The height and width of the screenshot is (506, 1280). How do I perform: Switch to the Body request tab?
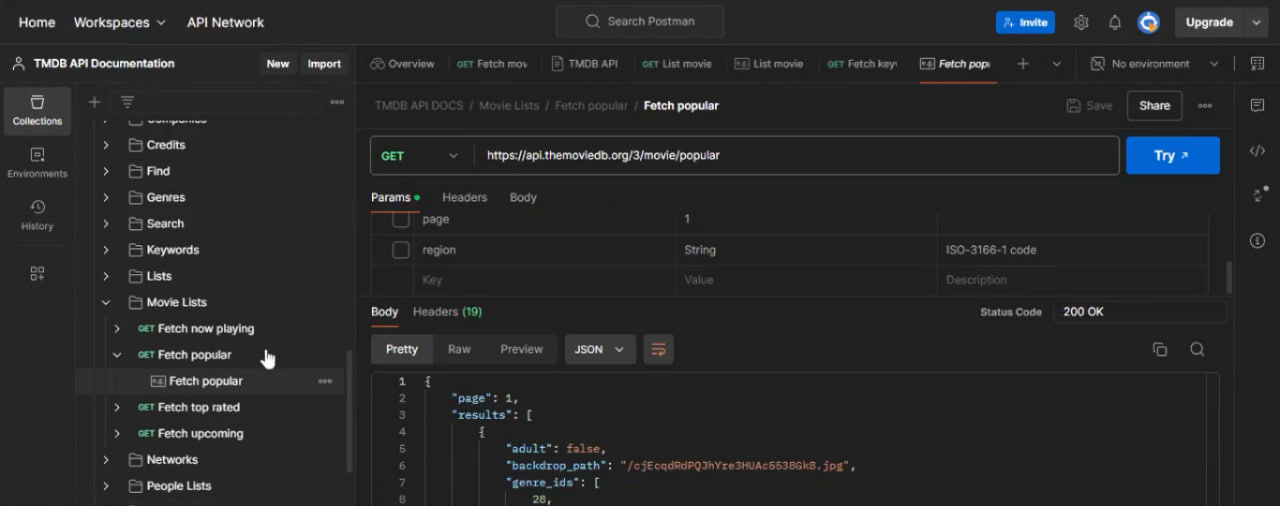(523, 197)
